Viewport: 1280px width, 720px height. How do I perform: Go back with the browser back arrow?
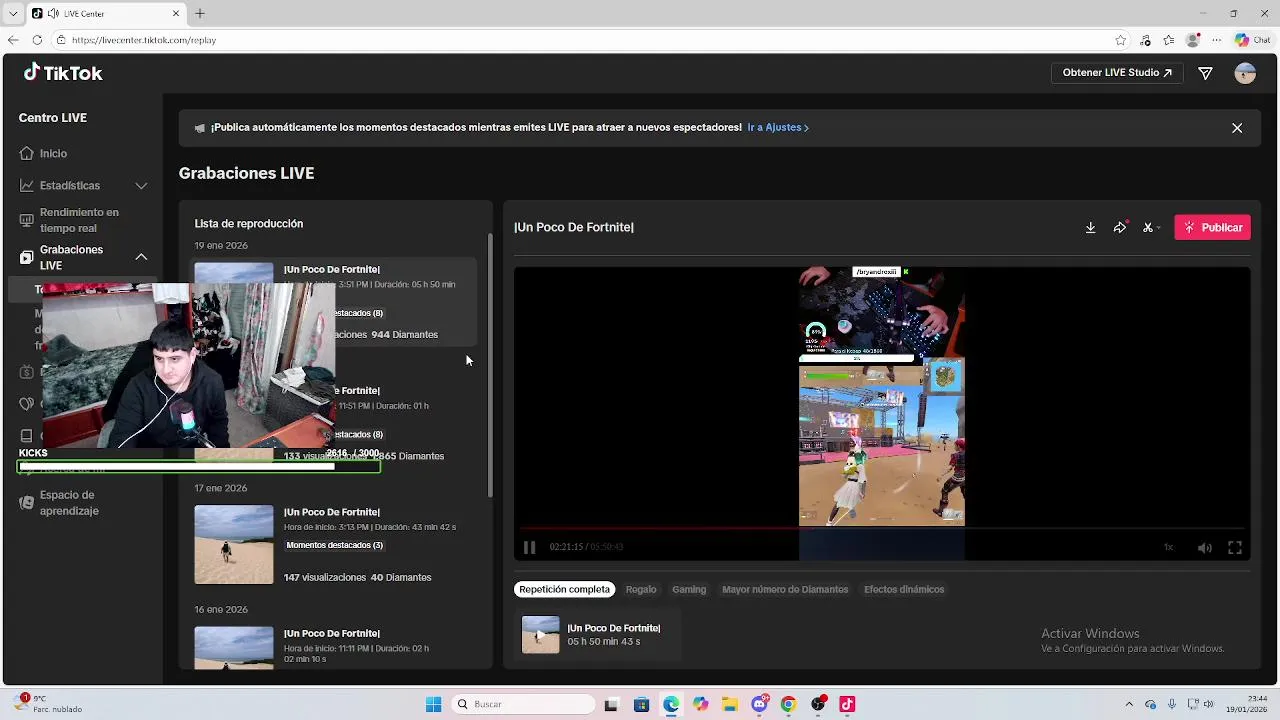coord(12,40)
